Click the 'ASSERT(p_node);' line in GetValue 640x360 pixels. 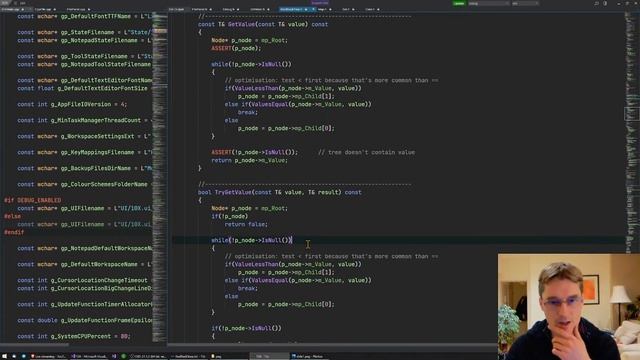[x=236, y=48]
